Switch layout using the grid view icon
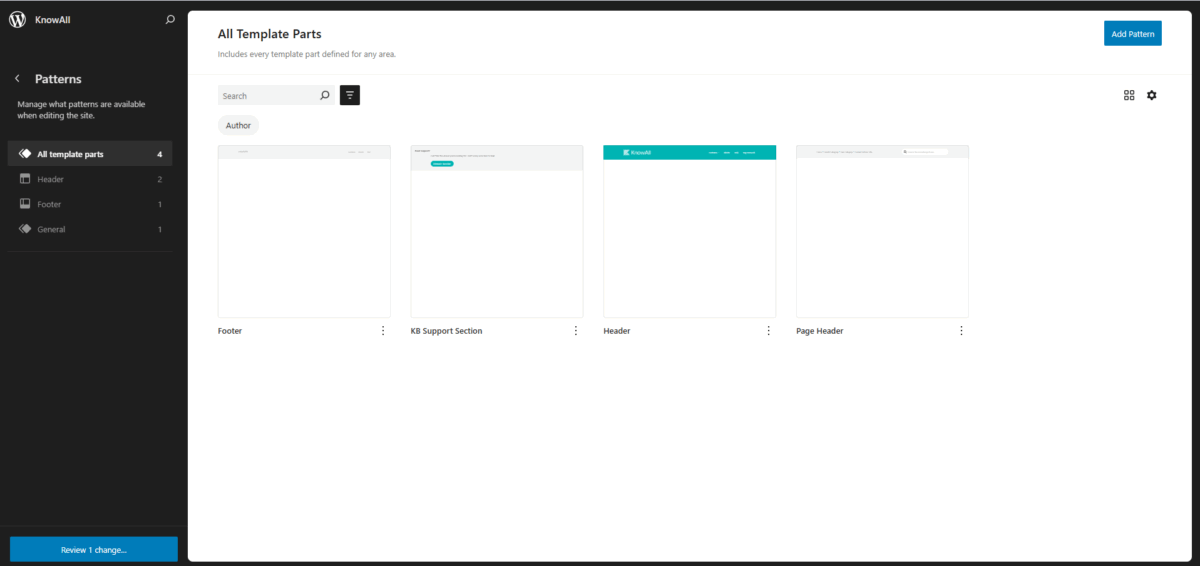The image size is (1200, 566). (1129, 95)
